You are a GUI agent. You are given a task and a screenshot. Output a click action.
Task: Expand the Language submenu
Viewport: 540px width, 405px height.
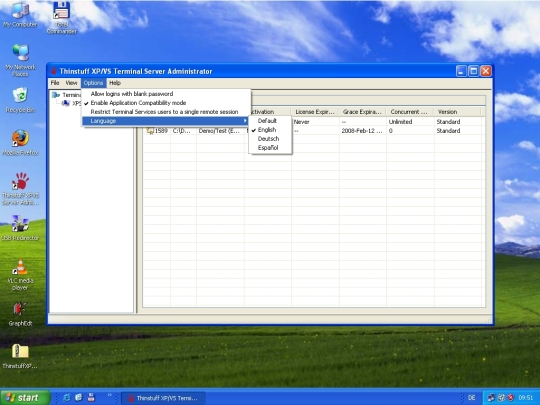coord(166,121)
